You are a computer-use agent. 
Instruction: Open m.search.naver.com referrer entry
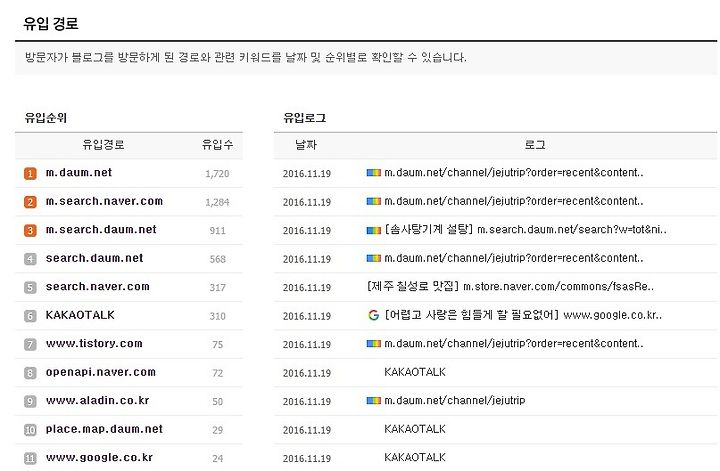click(104, 201)
